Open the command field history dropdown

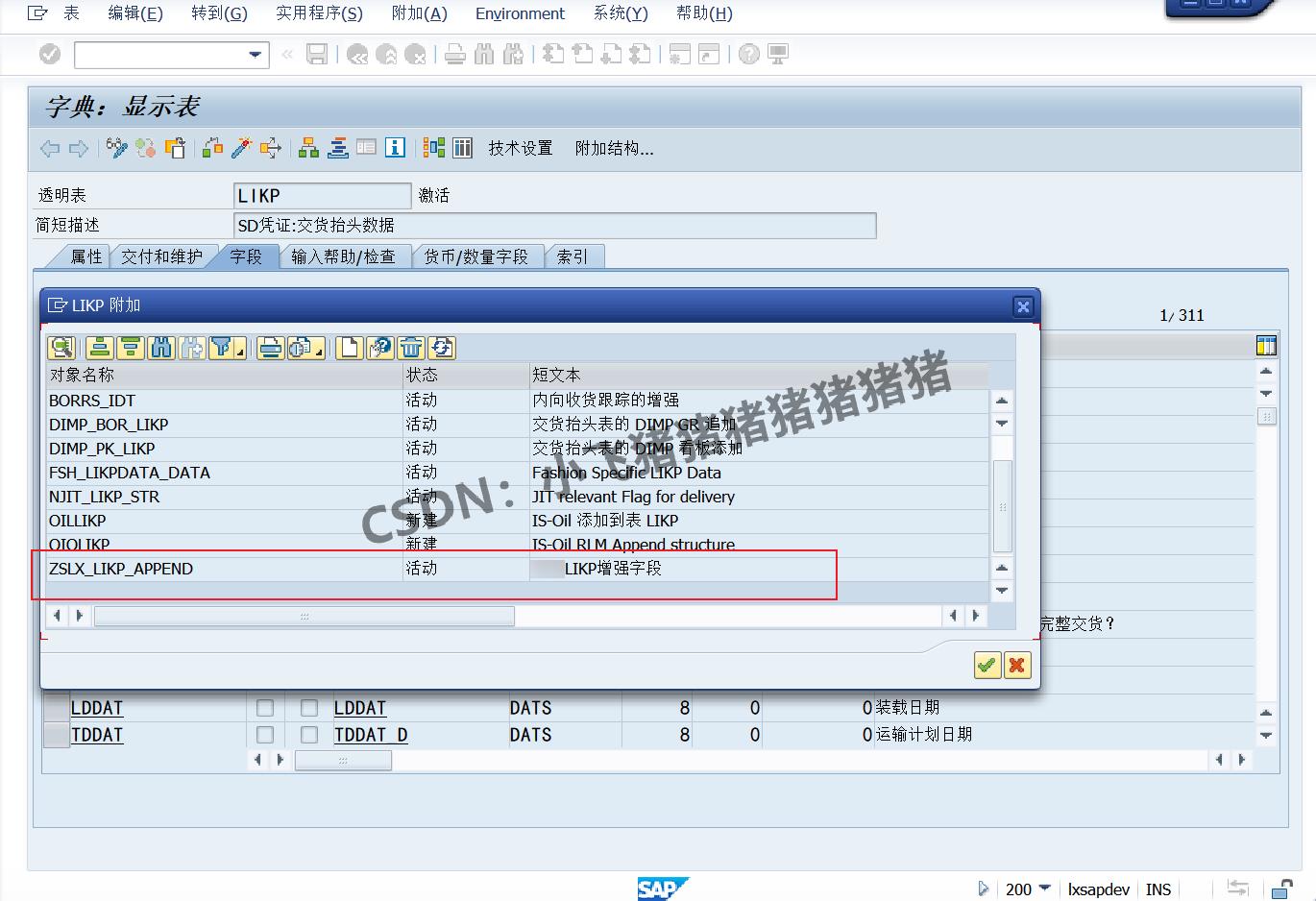[x=253, y=55]
